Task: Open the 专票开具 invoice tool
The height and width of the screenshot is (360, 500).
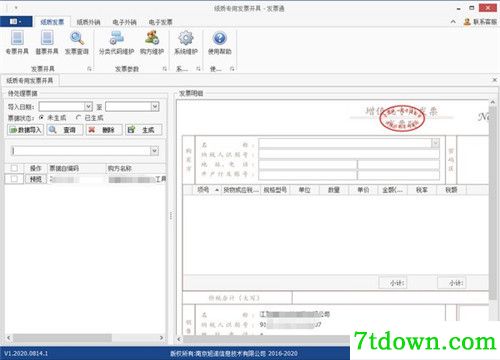Action: (17, 43)
